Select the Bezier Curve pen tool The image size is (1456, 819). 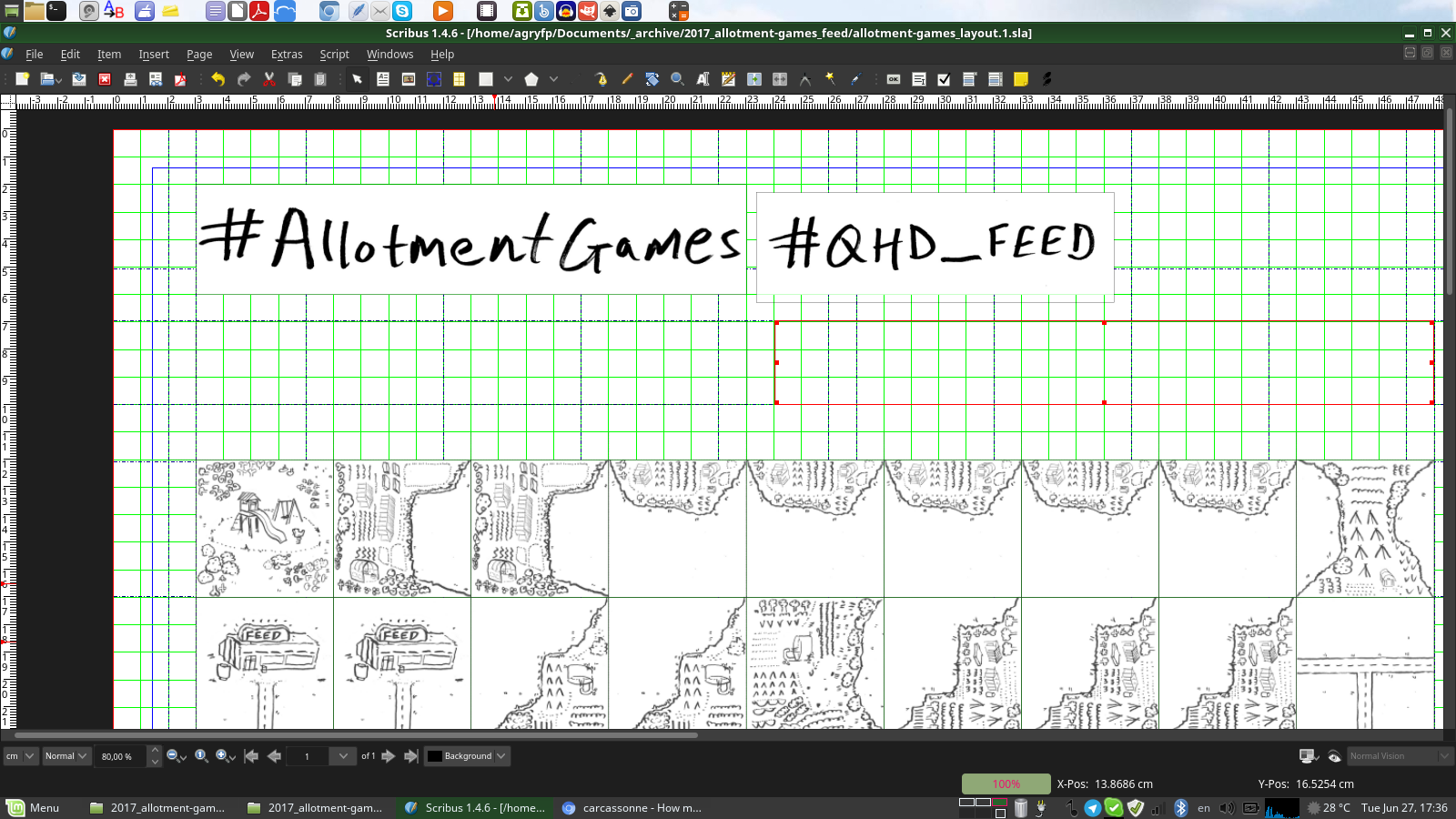(602, 79)
